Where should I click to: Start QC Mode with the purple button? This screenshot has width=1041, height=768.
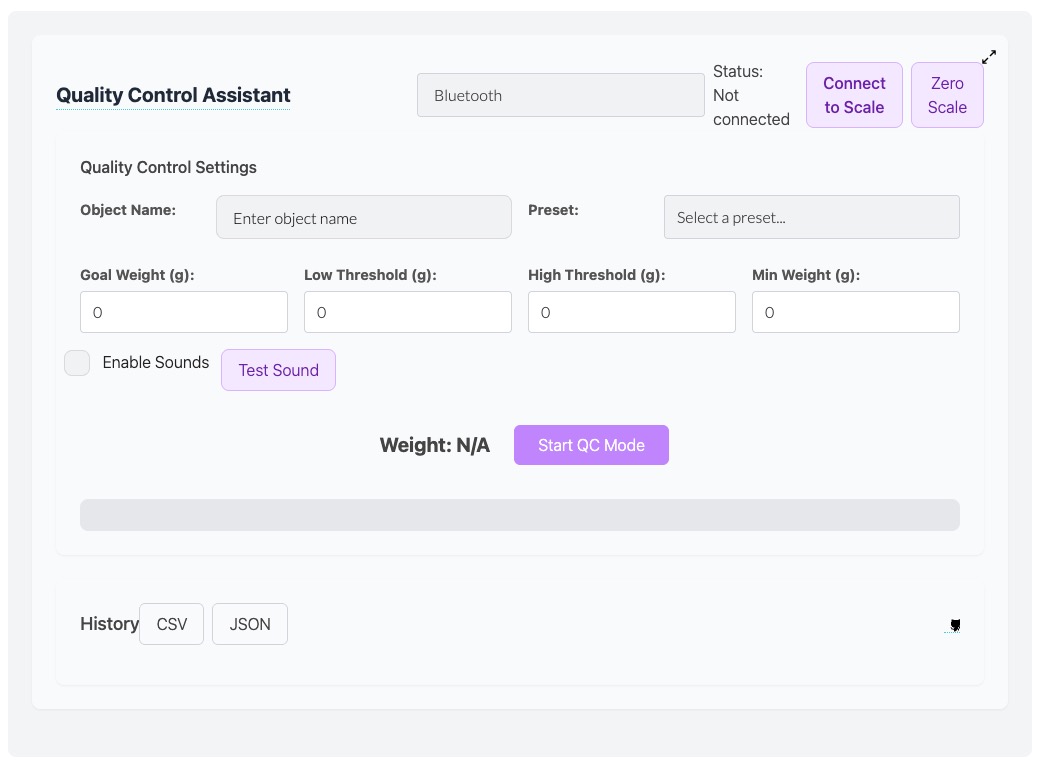591,445
